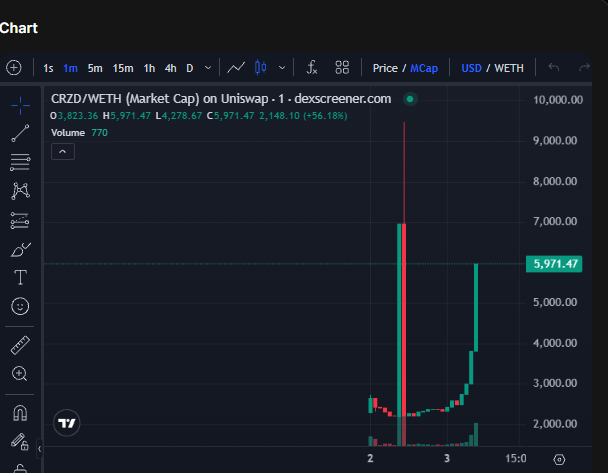
Task: Choose the 4h timeframe
Action: pyautogui.click(x=171, y=68)
